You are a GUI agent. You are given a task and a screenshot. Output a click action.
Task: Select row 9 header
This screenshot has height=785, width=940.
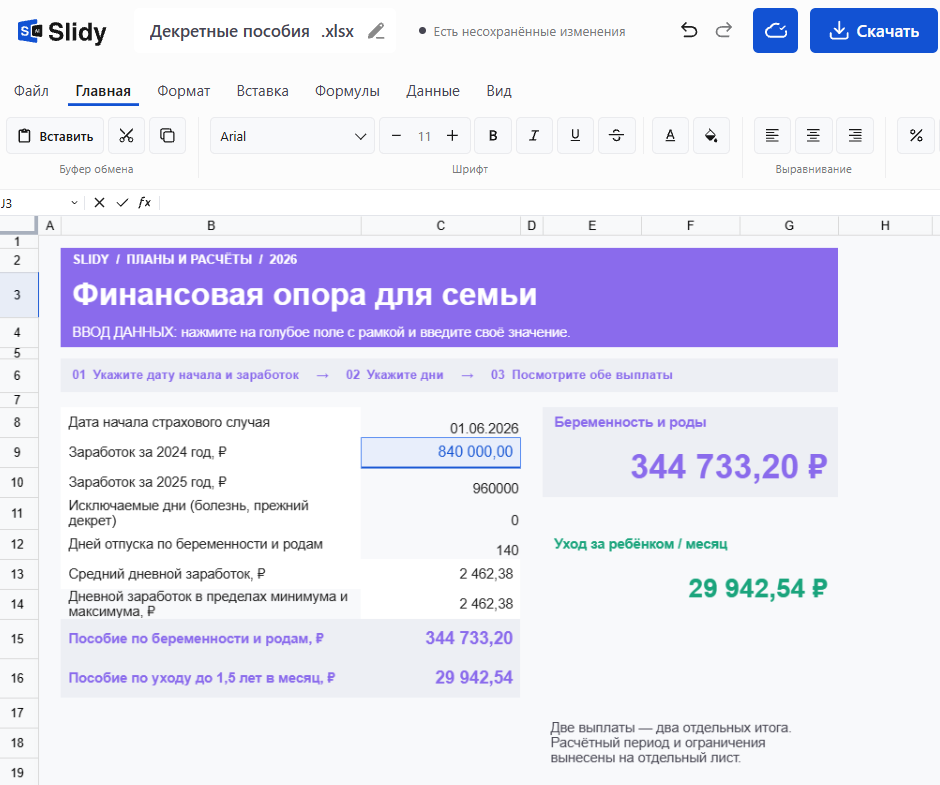click(x=17, y=452)
